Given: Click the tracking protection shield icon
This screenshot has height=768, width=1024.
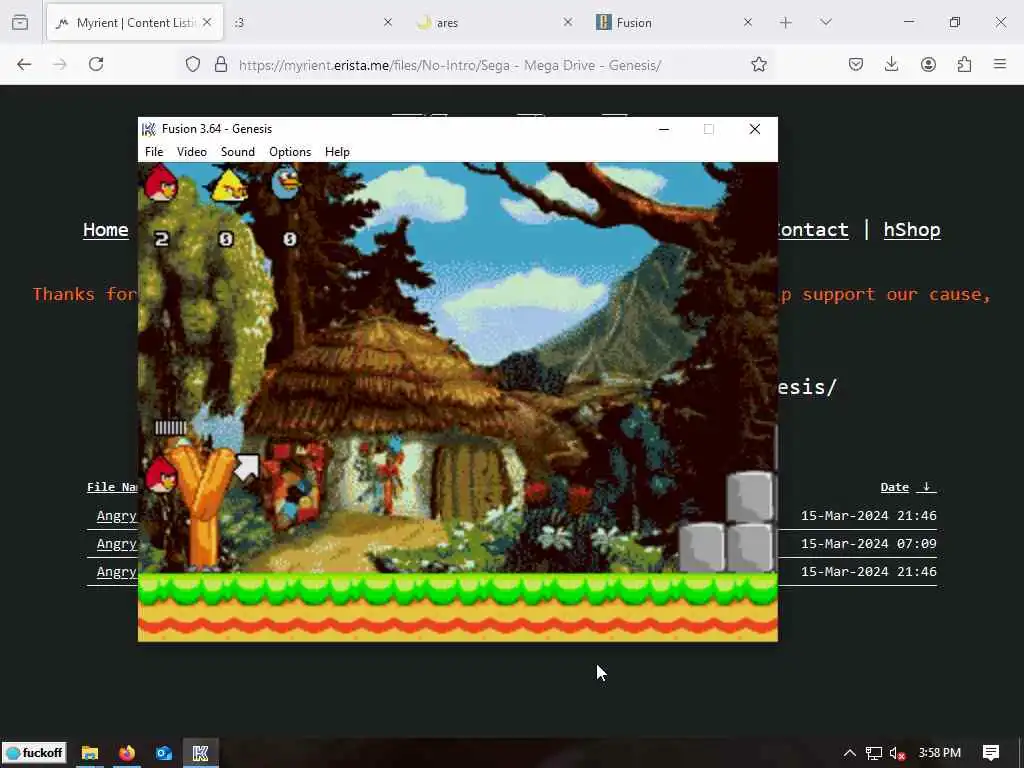Looking at the screenshot, I should 193,64.
